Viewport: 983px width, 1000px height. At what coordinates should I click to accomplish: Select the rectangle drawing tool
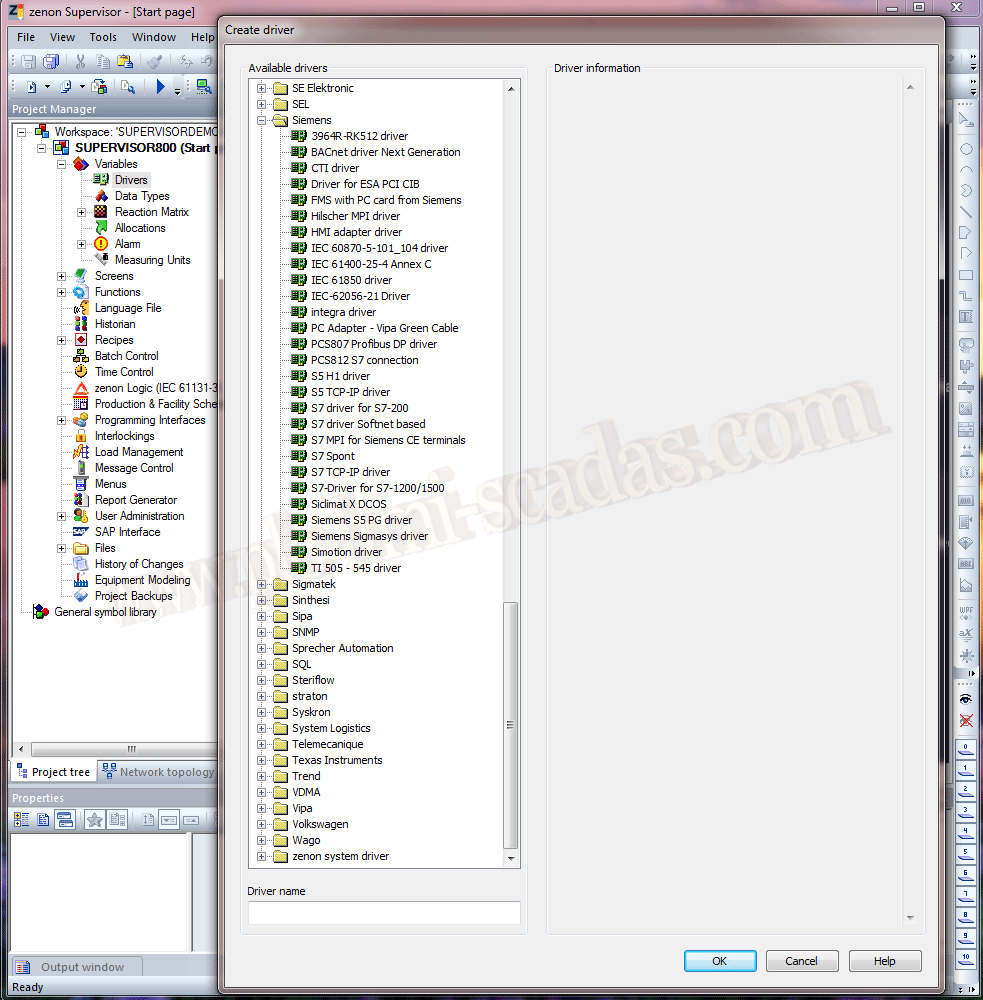click(x=966, y=275)
